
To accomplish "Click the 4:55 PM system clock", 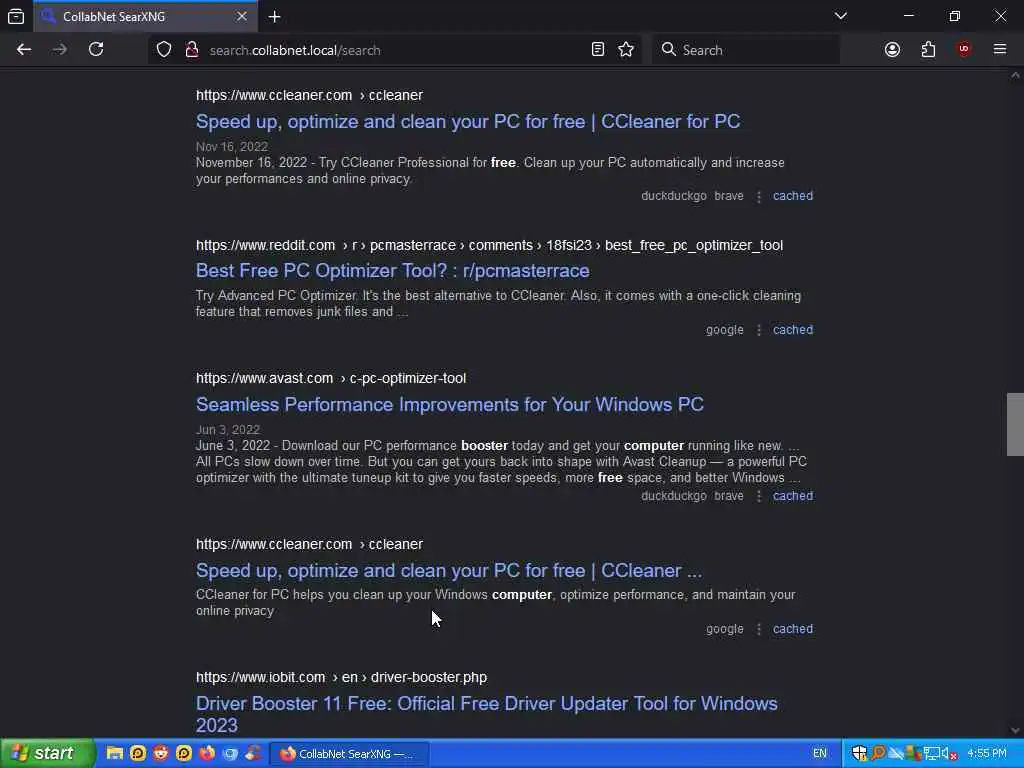I will pyautogui.click(x=987, y=754).
